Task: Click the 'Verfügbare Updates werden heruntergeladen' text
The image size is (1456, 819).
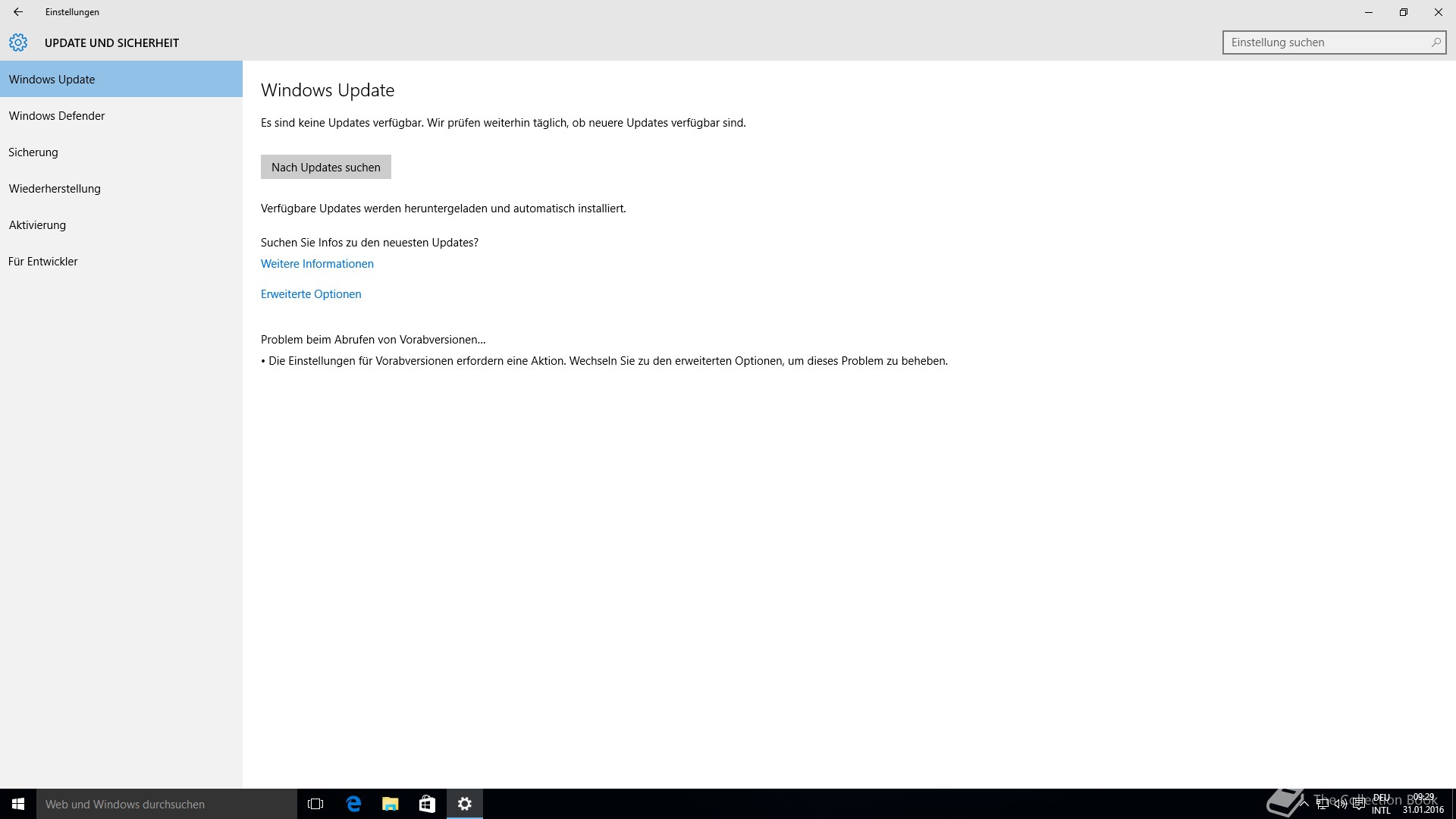Action: click(444, 209)
